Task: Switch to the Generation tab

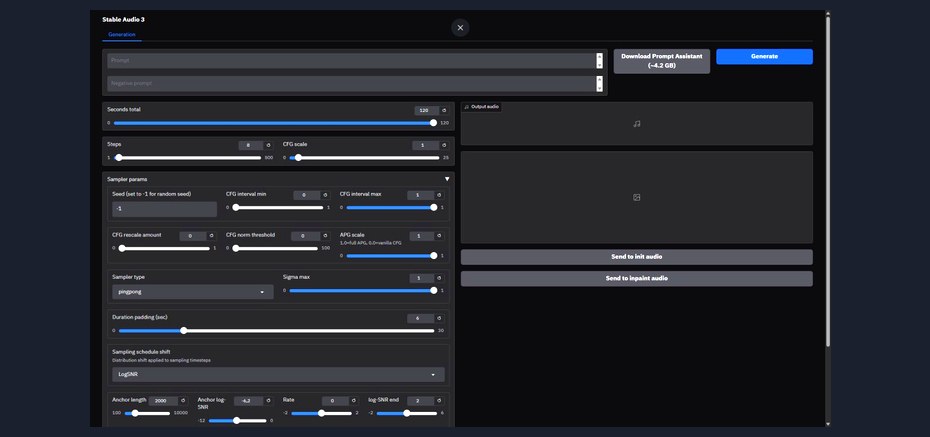Action: pyautogui.click(x=122, y=34)
